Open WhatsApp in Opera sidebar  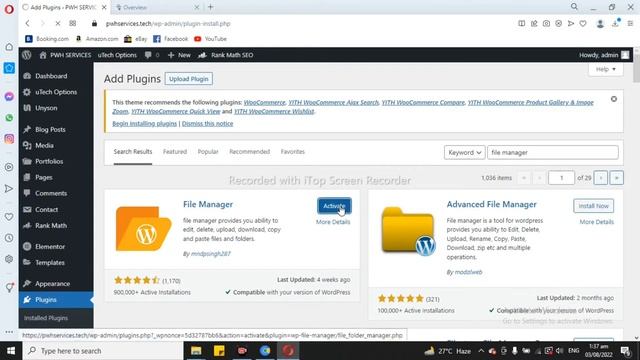9,118
